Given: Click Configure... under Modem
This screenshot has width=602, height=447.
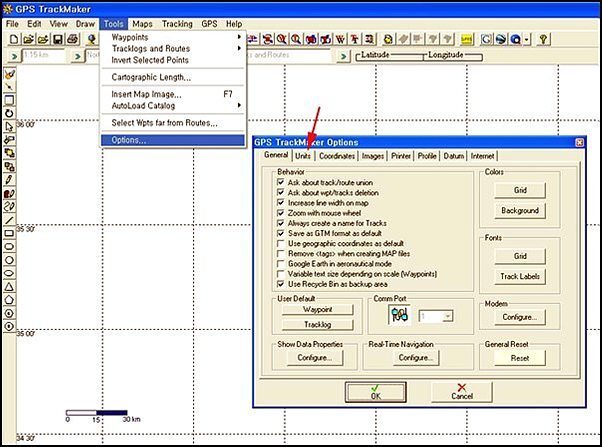Looking at the screenshot, I should click(519, 317).
